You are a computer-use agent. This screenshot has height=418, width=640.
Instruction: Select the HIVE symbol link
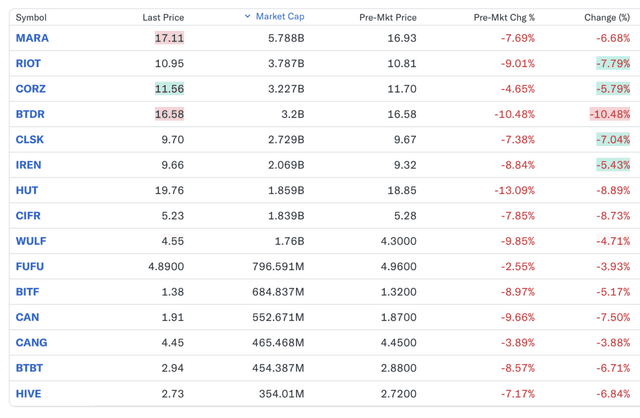(29, 394)
